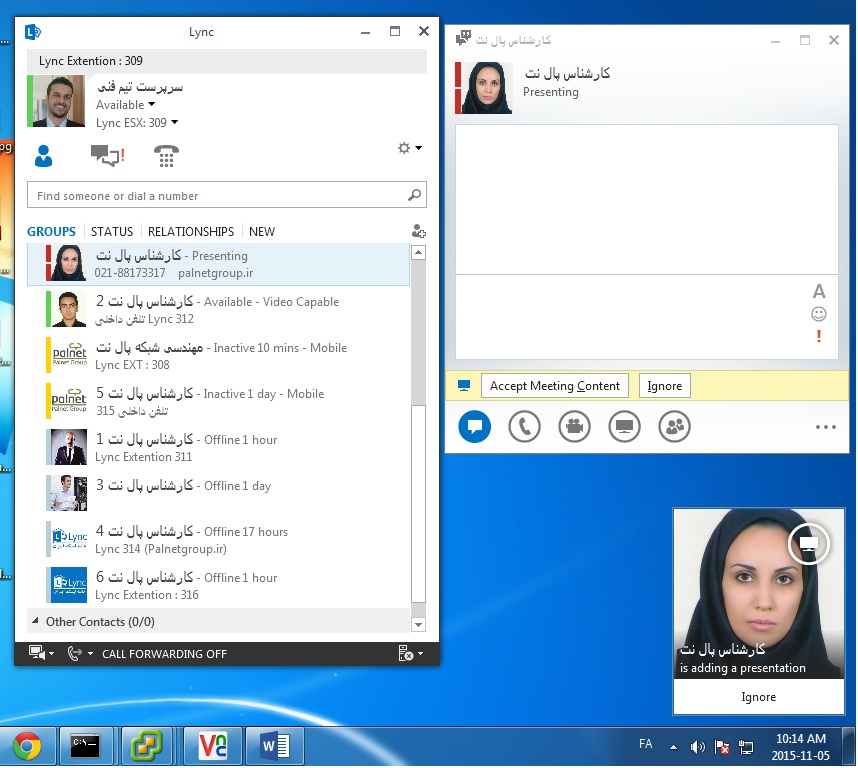Click the status bar alerts icon
The image size is (858, 768).
405,653
